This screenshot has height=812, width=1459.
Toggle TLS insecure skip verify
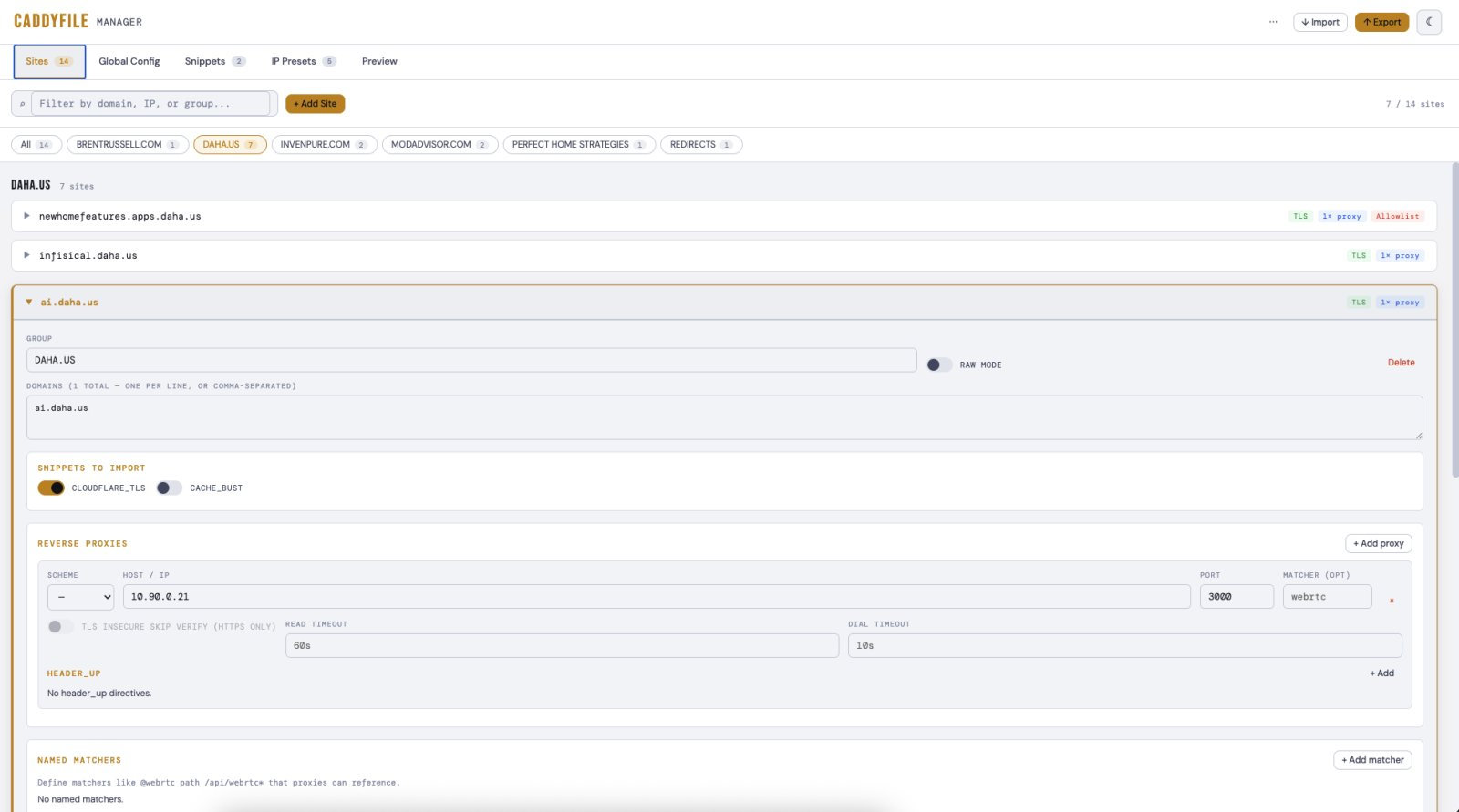61,626
